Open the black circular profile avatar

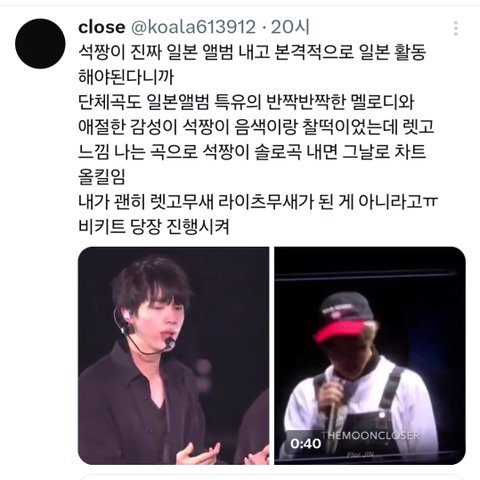pyautogui.click(x=40, y=44)
